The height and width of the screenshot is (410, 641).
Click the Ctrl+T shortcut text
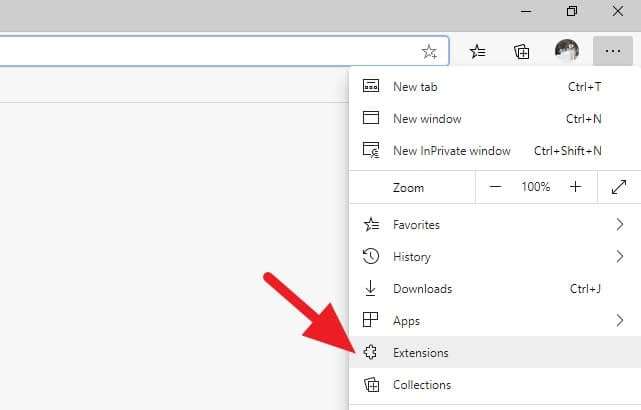(x=585, y=87)
